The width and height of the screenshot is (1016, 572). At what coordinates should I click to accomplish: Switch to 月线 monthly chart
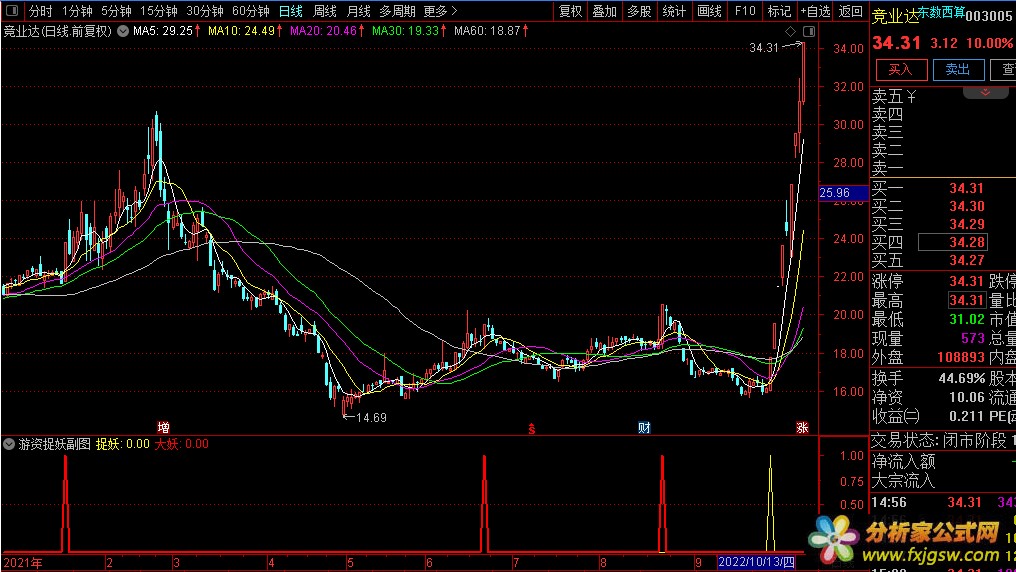(x=358, y=11)
